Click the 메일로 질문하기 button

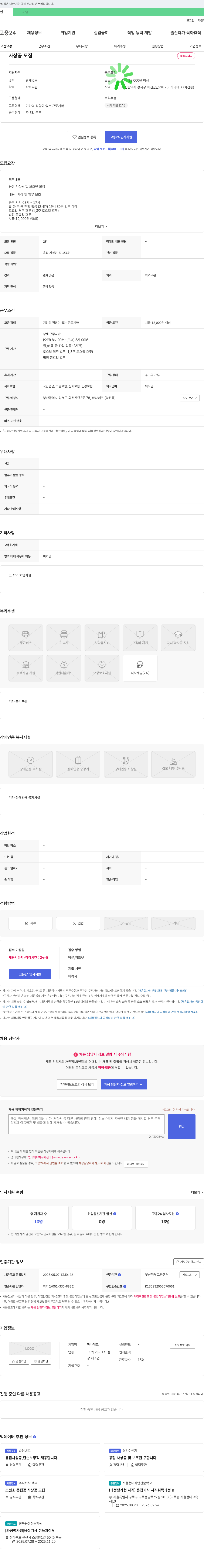point(136,1164)
